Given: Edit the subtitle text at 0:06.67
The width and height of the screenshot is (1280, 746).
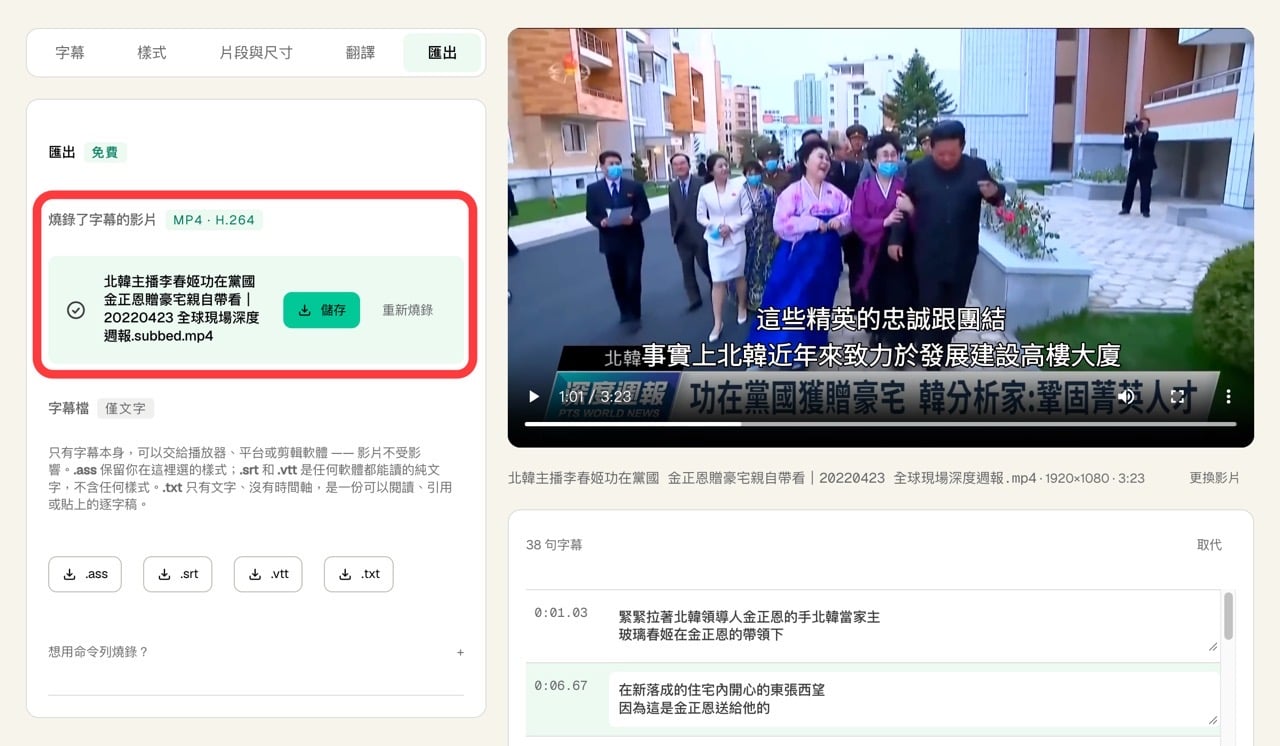Looking at the screenshot, I should coord(914,699).
